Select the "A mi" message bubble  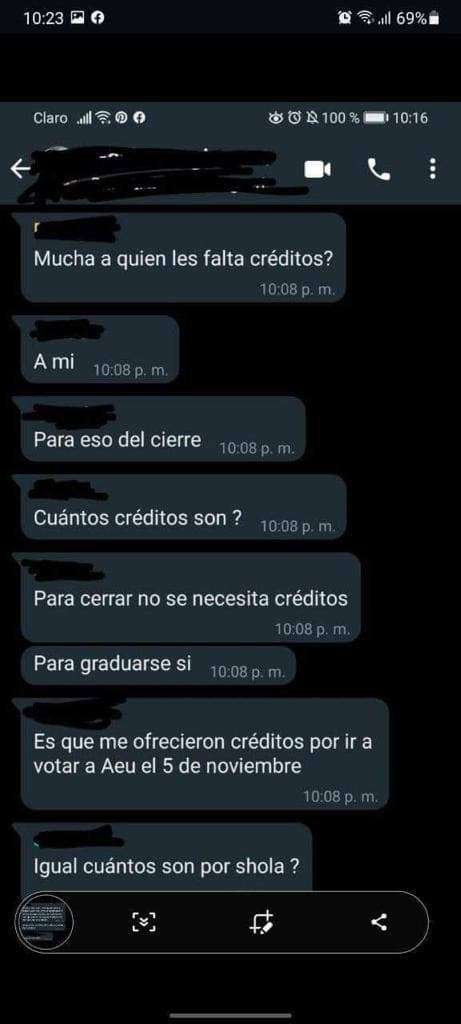click(100, 351)
